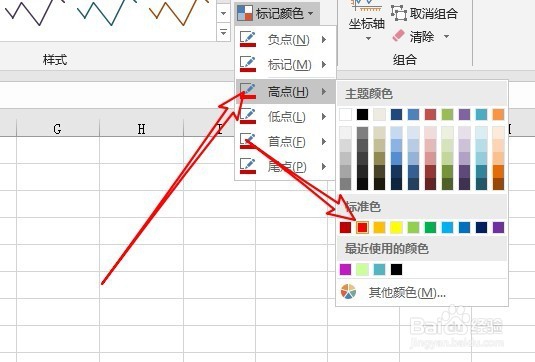The height and width of the screenshot is (362, 535).
Task: Open the 清除 dropdown arrow
Action: 446,36
